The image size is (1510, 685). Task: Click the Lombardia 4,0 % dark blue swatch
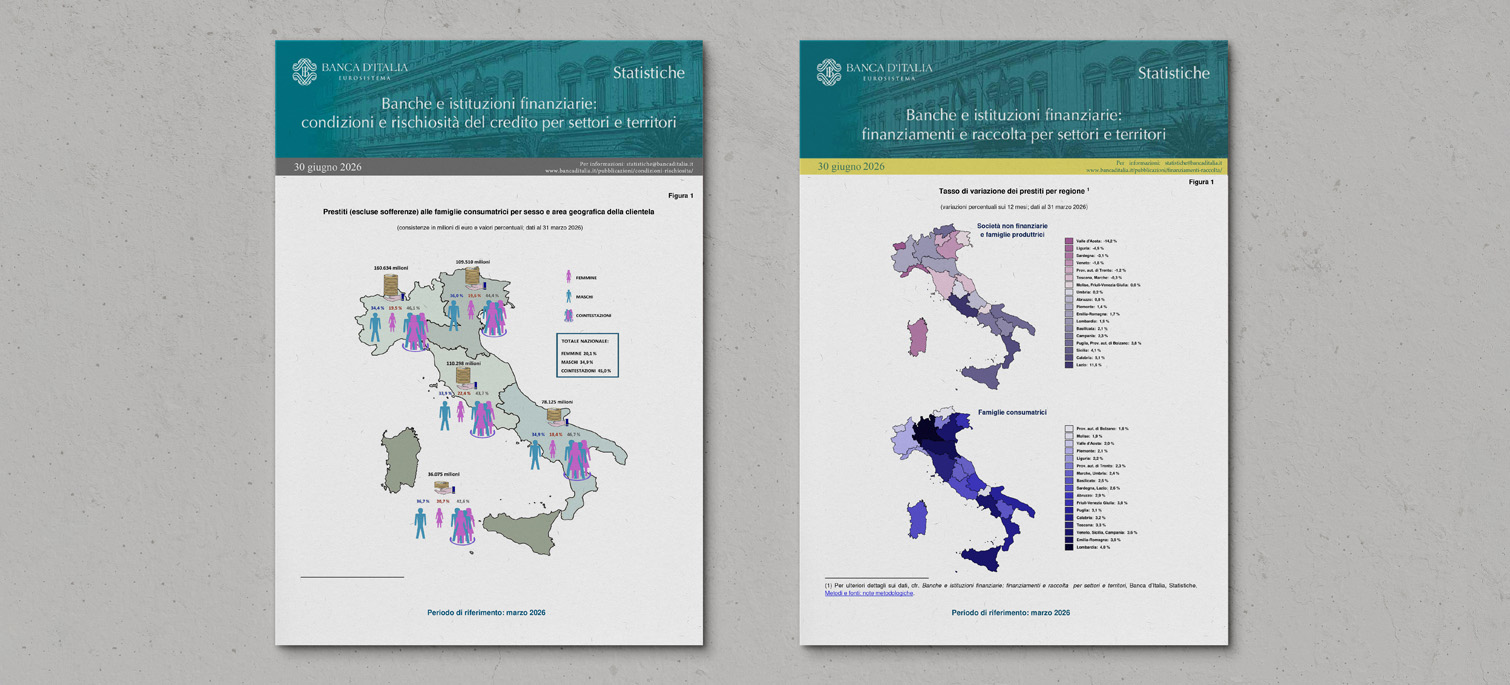click(x=1069, y=547)
